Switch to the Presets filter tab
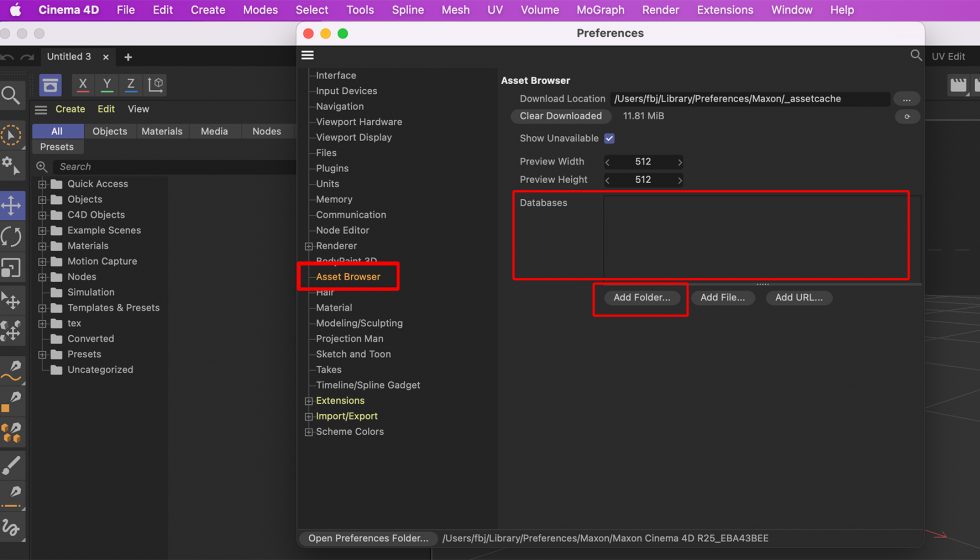 [x=57, y=147]
